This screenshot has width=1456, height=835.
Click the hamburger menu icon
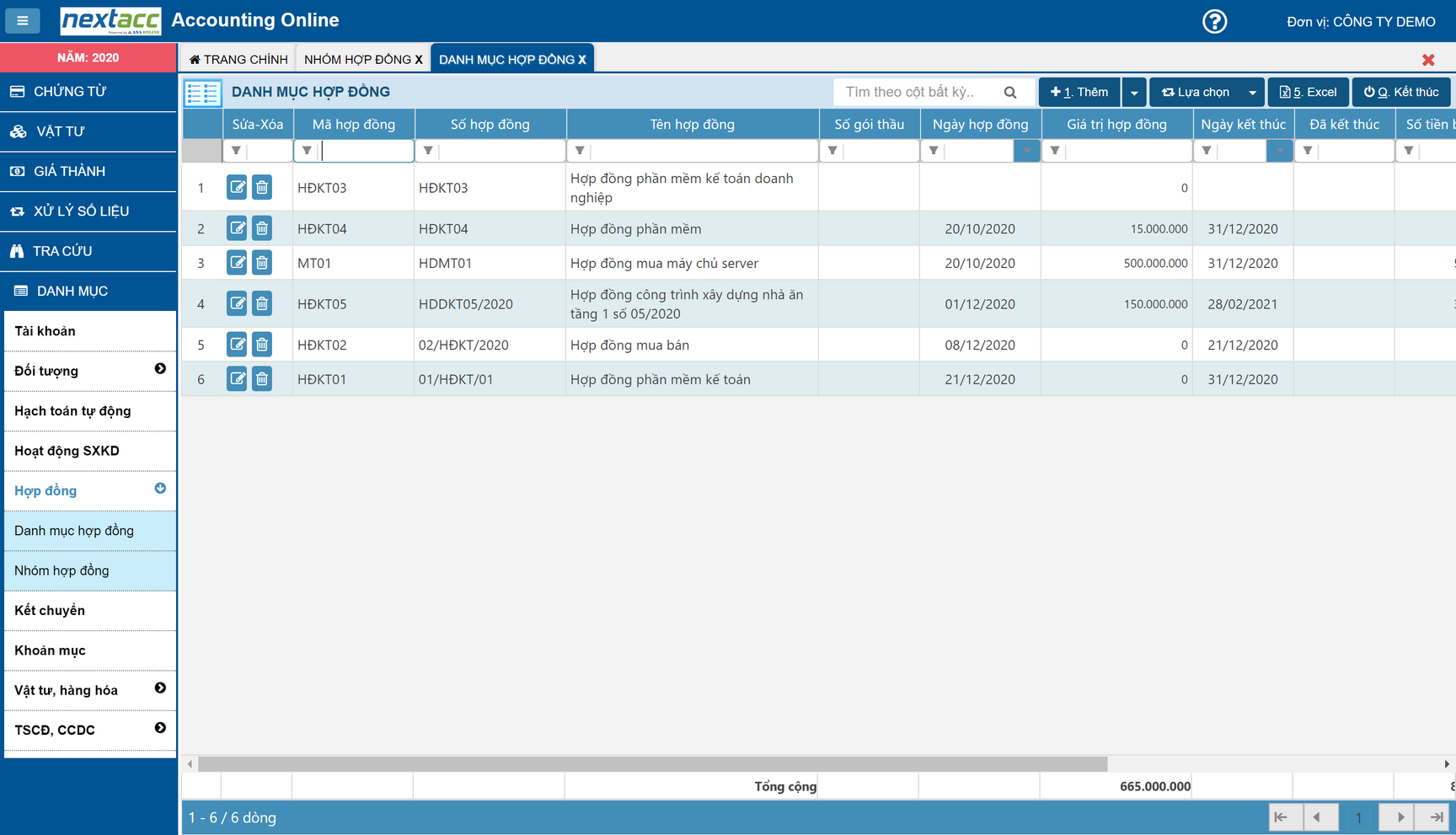[23, 20]
